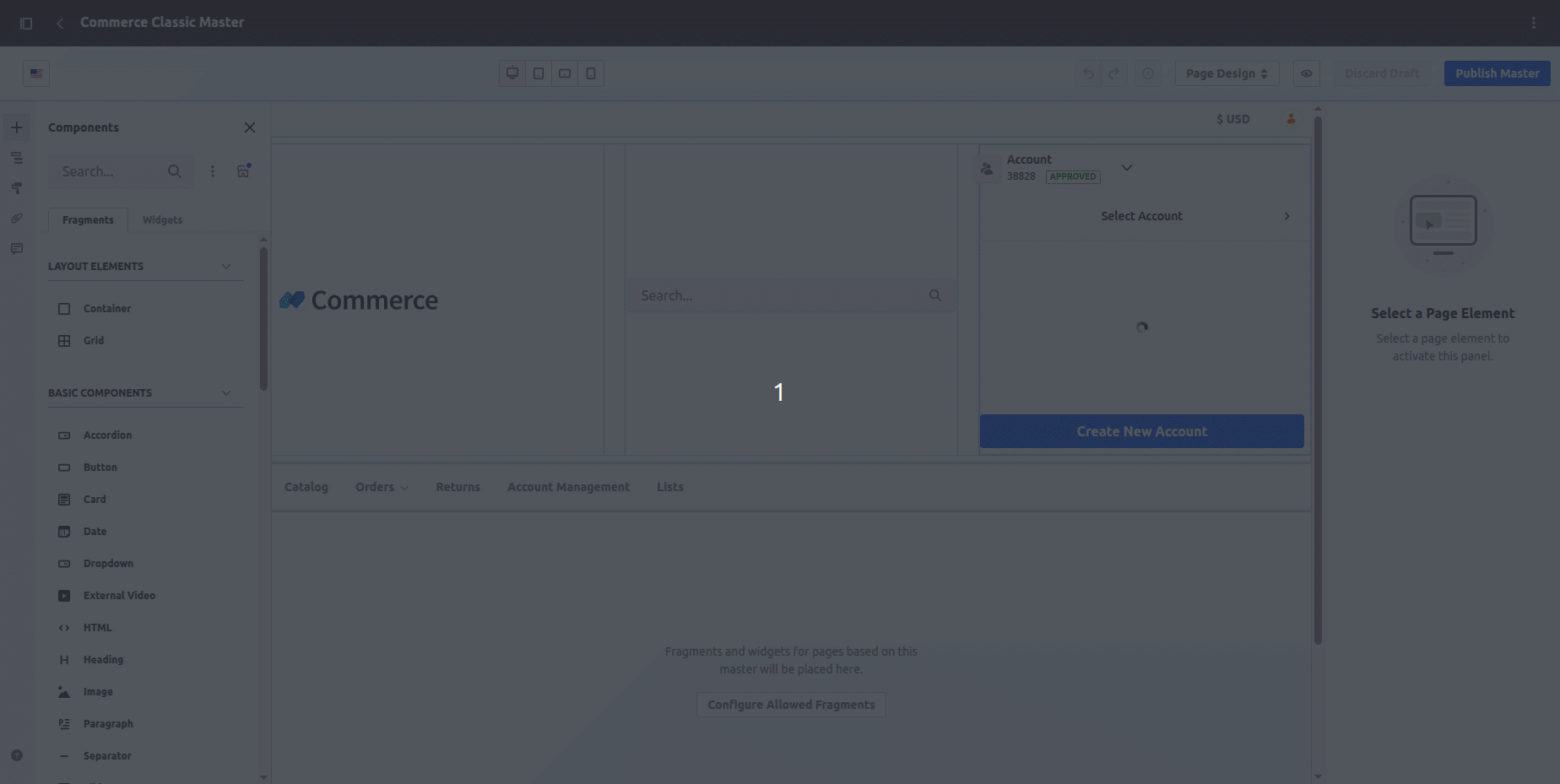Viewport: 1560px width, 784px height.
Task: Click the undo arrow icon
Action: (x=1088, y=73)
